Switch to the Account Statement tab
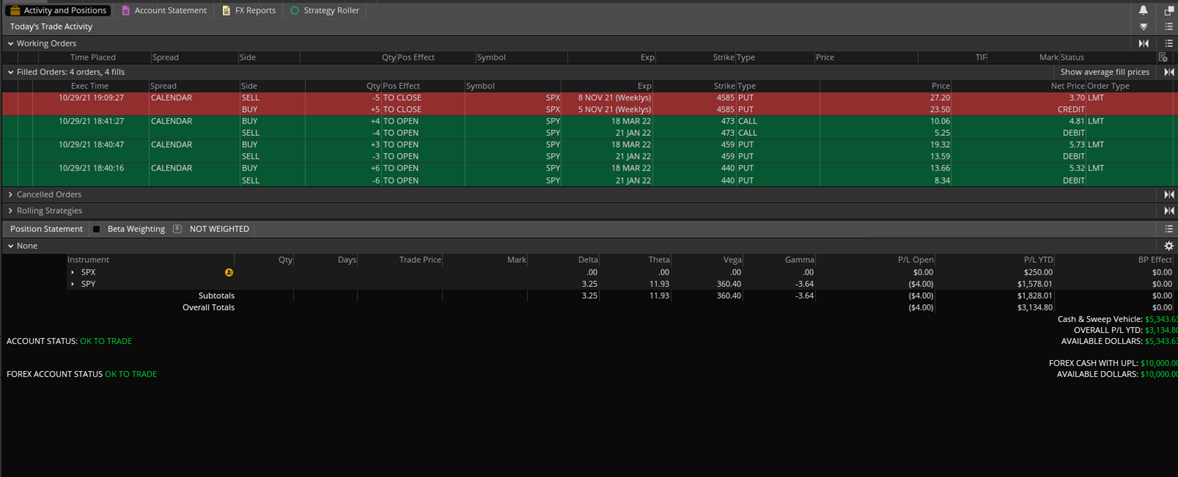 [164, 10]
